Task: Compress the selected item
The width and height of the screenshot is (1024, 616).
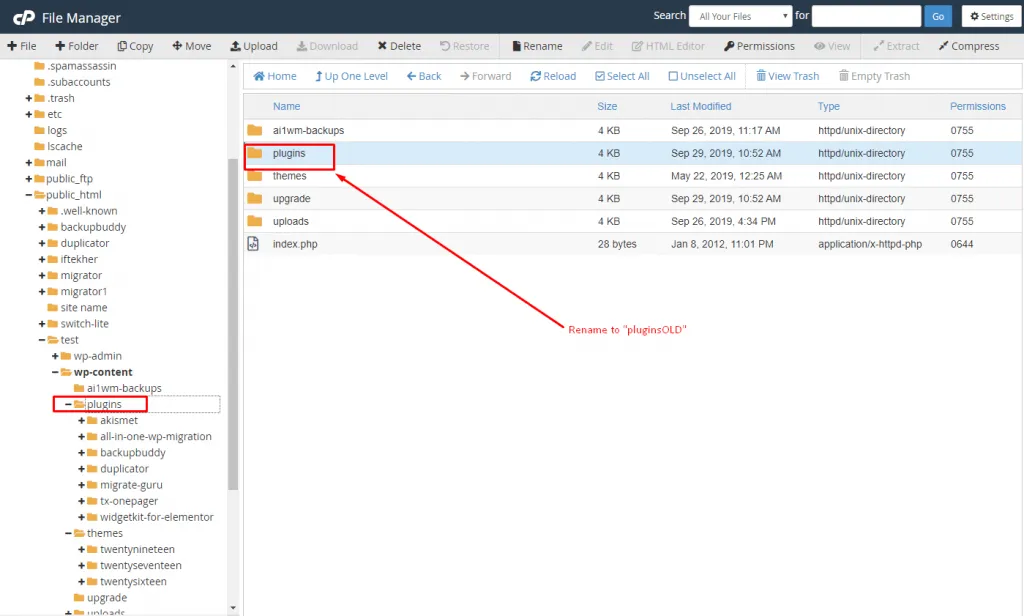Action: 968,46
